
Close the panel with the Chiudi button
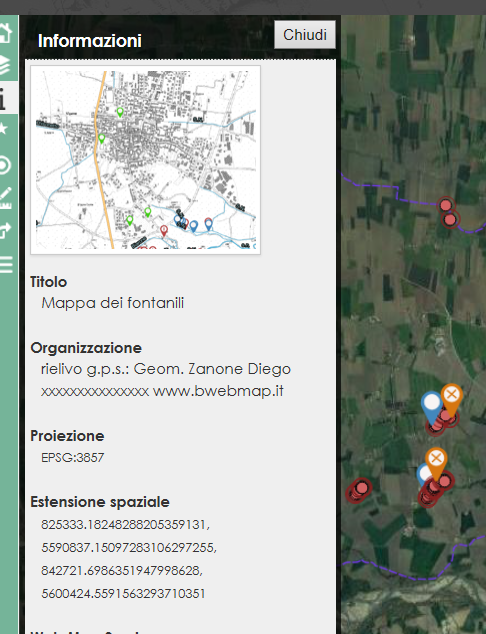pos(305,35)
